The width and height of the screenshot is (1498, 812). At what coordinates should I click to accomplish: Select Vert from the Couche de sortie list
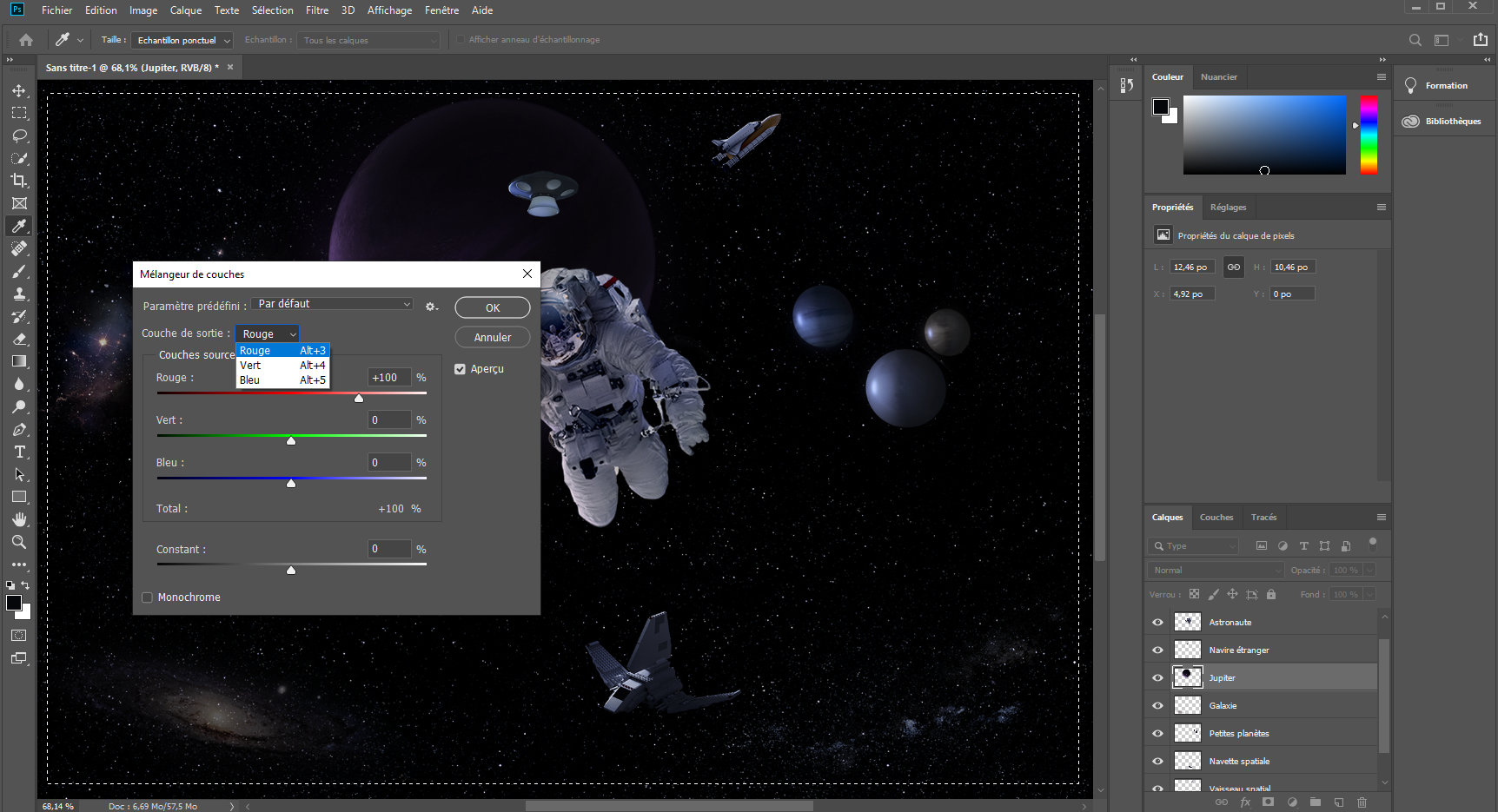click(x=250, y=365)
